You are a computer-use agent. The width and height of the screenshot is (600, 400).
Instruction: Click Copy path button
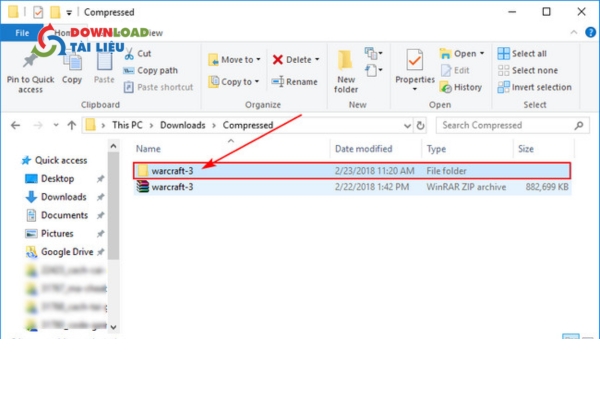click(156, 70)
